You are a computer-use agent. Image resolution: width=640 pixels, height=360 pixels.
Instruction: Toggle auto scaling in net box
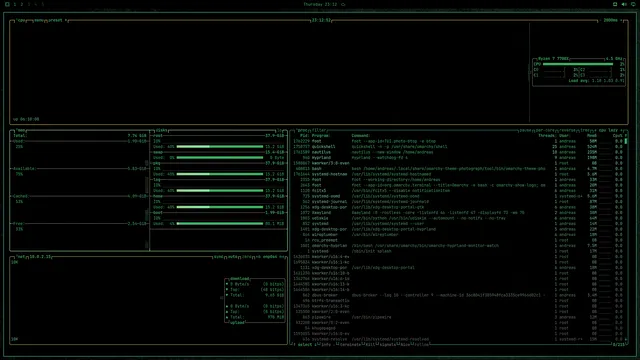[x=233, y=257]
